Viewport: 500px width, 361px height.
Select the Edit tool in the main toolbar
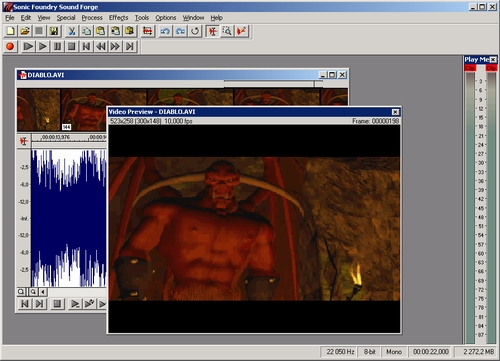212,31
